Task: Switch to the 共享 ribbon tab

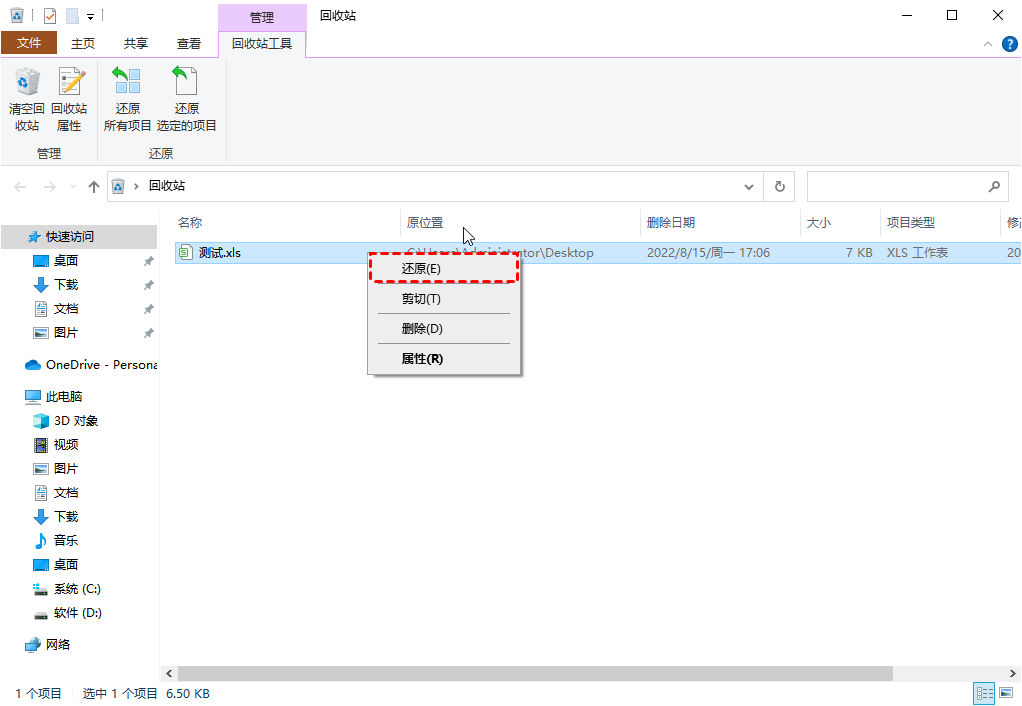Action: pyautogui.click(x=136, y=44)
